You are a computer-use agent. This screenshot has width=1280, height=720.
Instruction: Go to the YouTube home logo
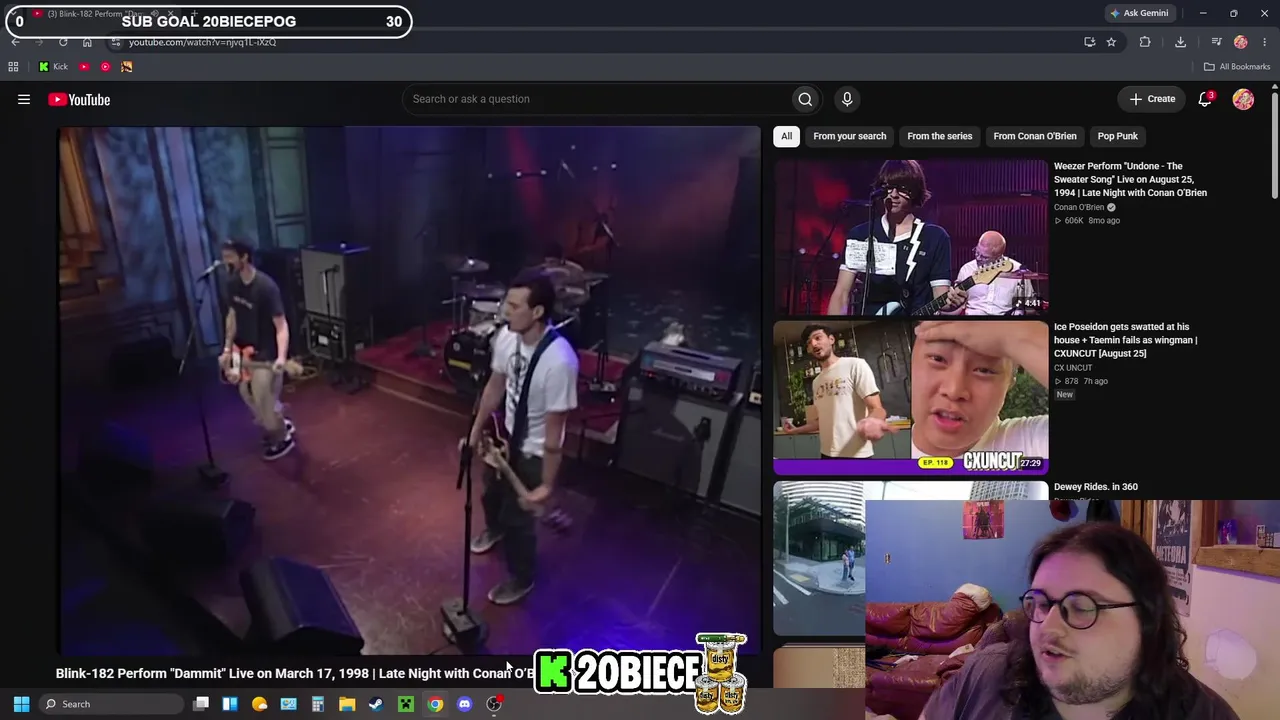(x=79, y=99)
